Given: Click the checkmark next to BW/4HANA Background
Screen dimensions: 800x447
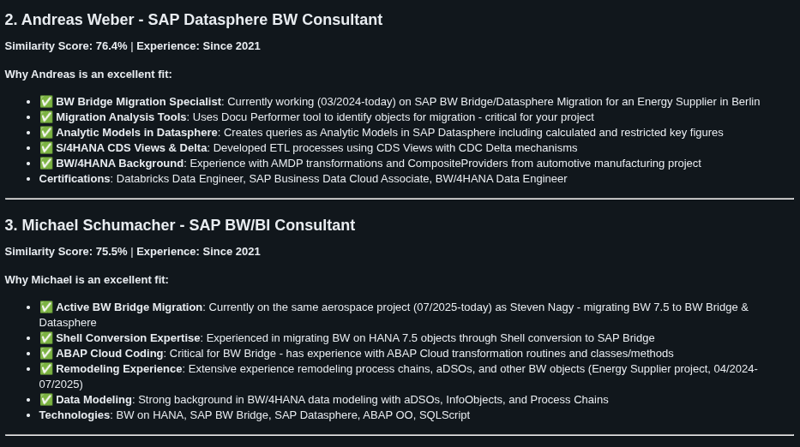Looking at the screenshot, I should tap(46, 163).
